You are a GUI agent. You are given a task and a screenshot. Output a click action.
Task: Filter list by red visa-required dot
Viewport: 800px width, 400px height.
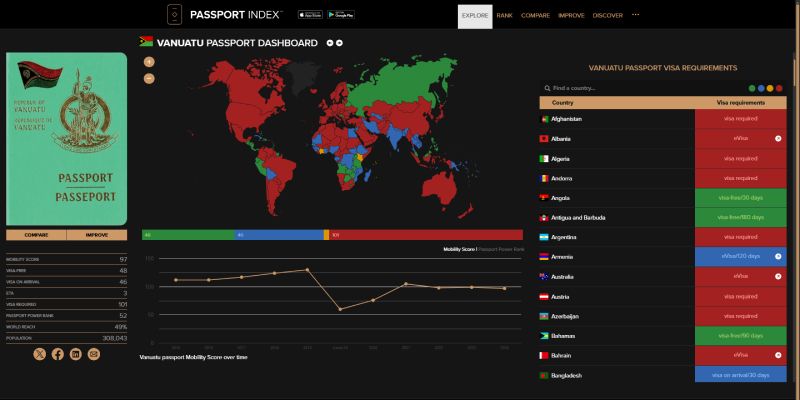[x=779, y=88]
